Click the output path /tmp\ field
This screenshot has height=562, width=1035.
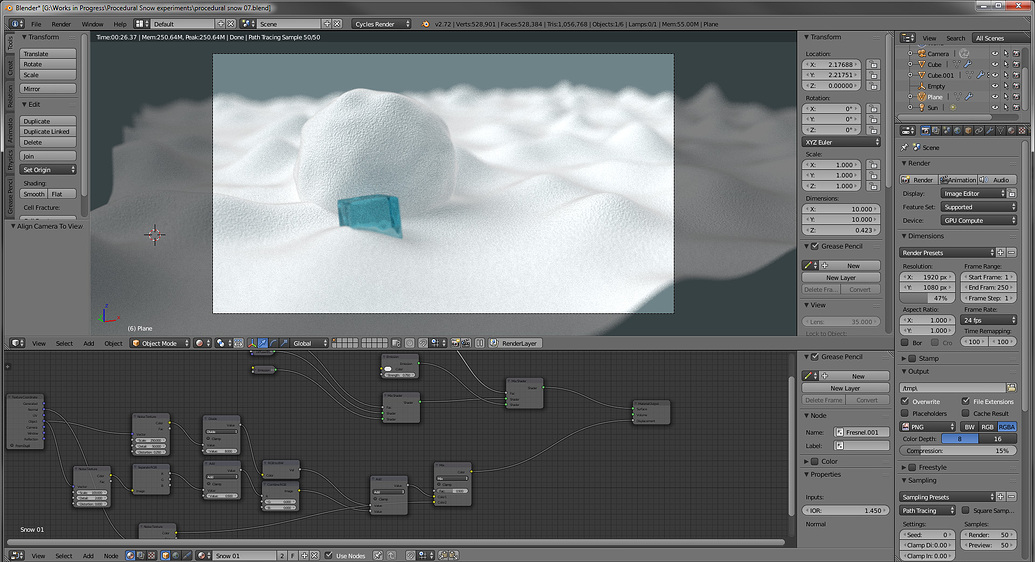pos(952,388)
